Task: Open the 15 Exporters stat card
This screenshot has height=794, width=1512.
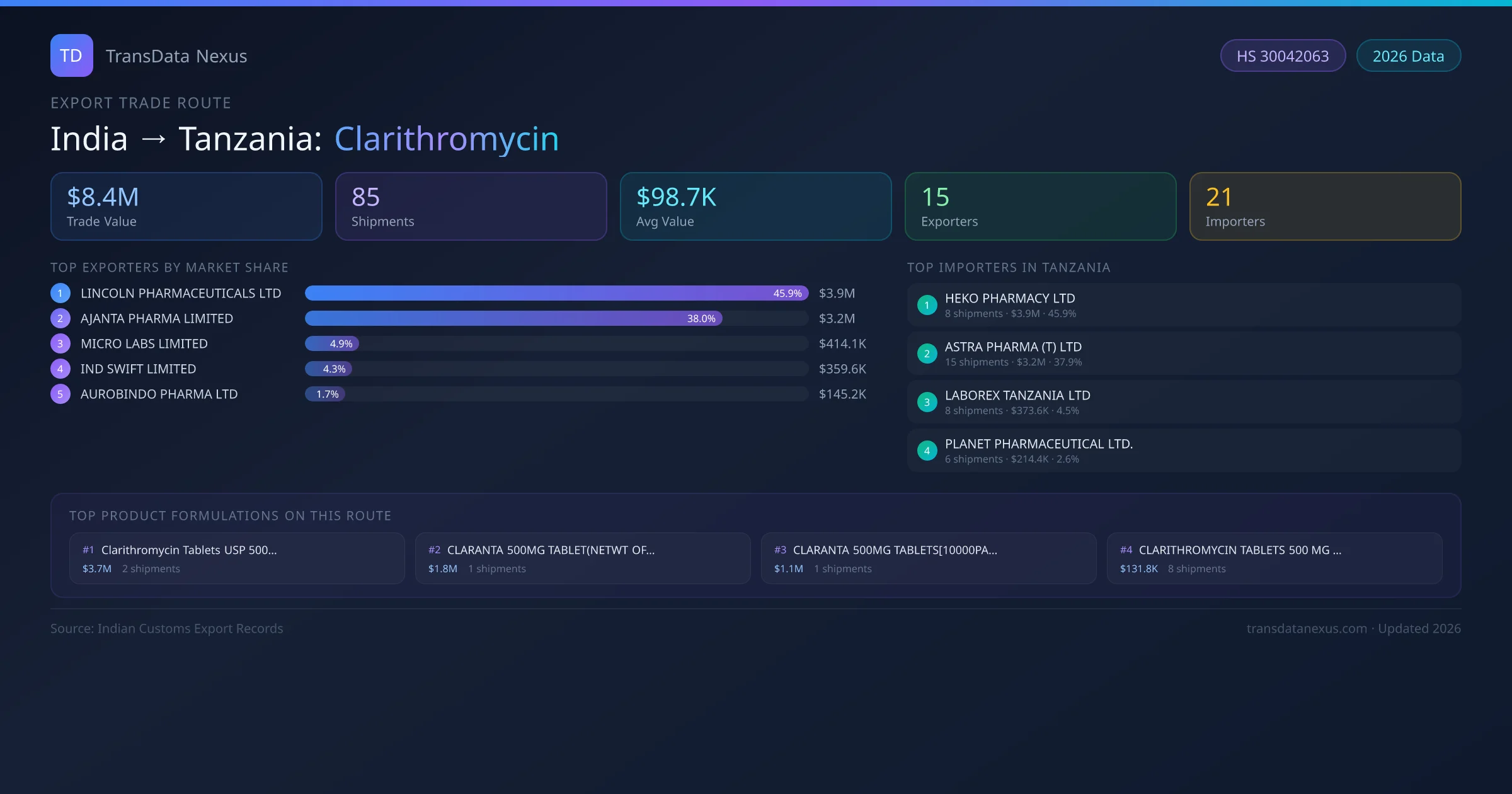Action: click(x=1040, y=206)
